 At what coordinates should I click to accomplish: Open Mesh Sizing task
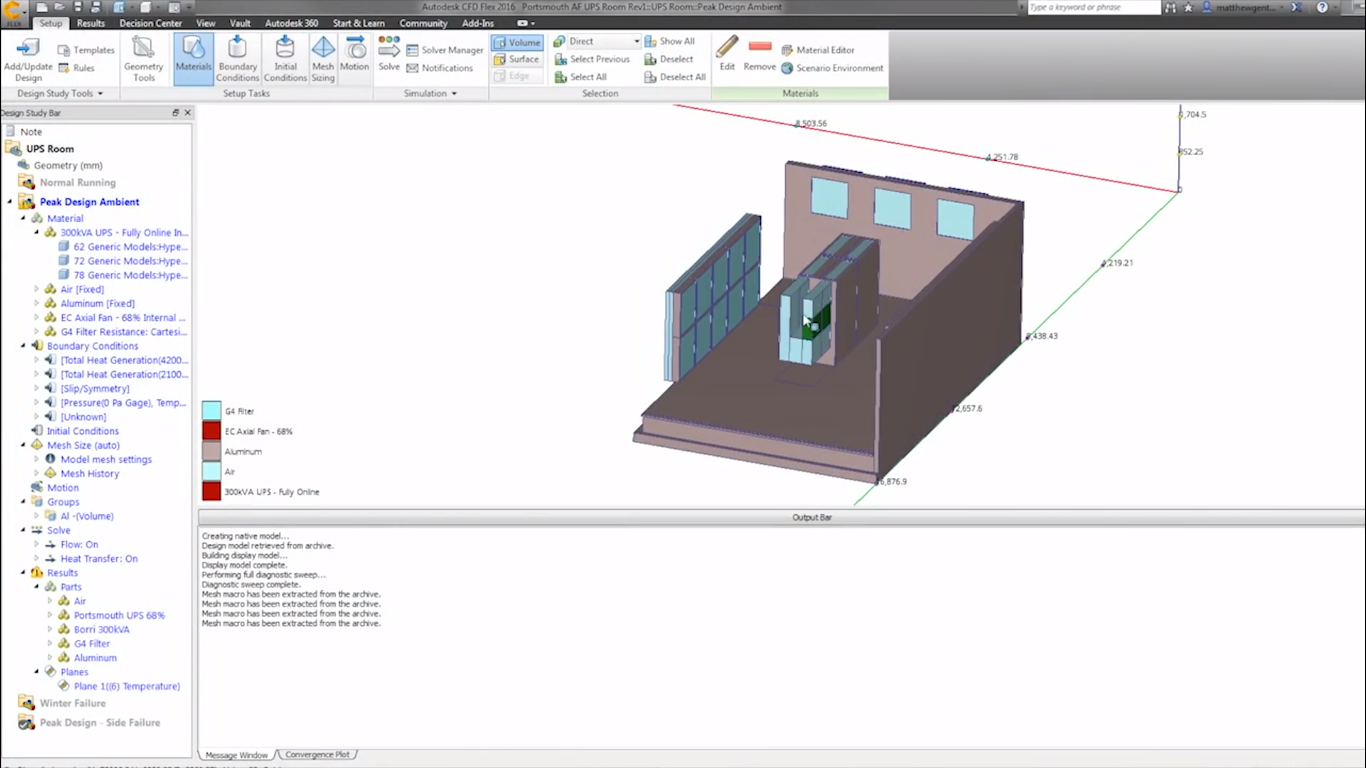point(323,60)
